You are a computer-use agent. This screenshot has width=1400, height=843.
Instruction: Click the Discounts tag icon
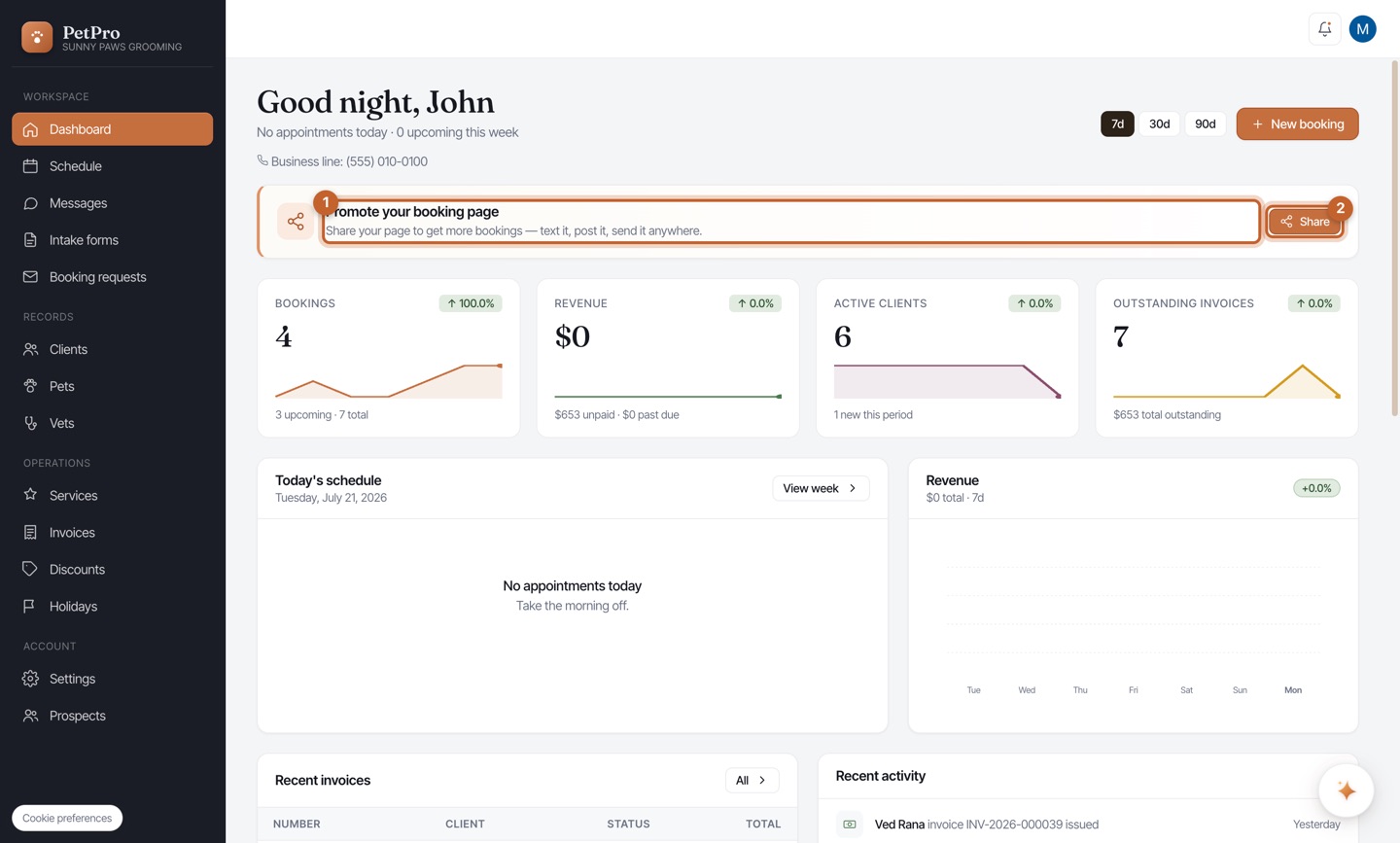(31, 569)
